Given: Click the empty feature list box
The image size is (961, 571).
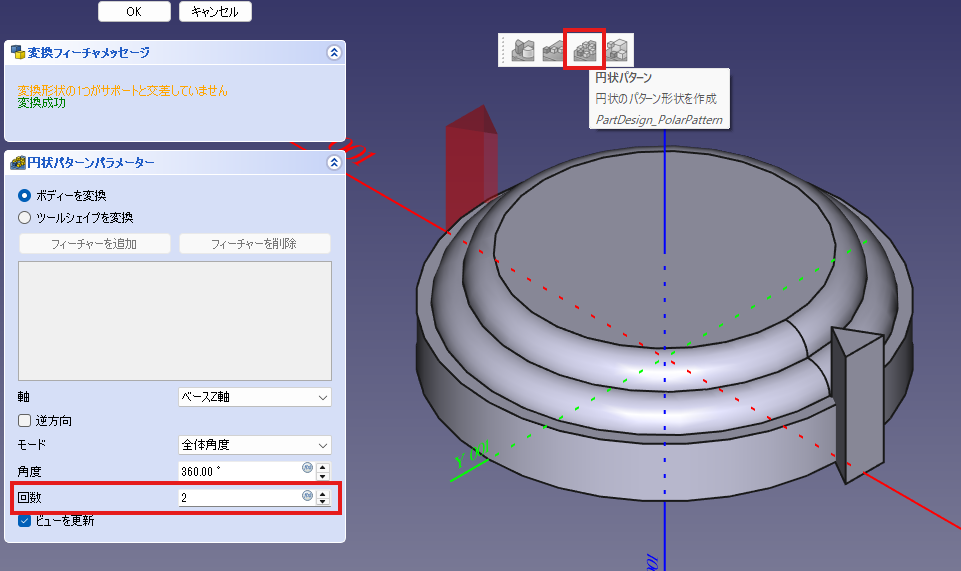Looking at the screenshot, I should (x=175, y=320).
